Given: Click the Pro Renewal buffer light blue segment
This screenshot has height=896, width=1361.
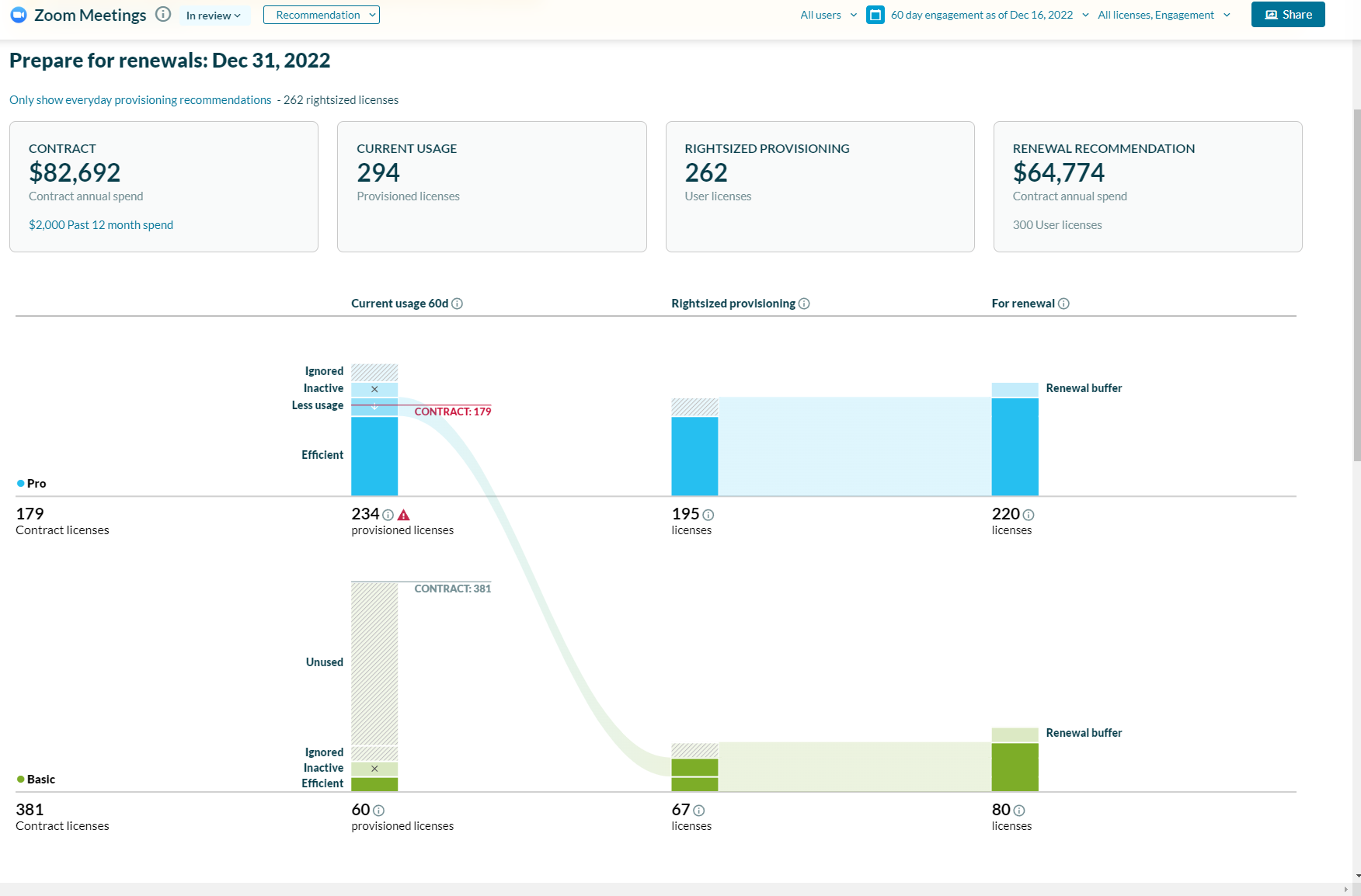Looking at the screenshot, I should point(1015,390).
